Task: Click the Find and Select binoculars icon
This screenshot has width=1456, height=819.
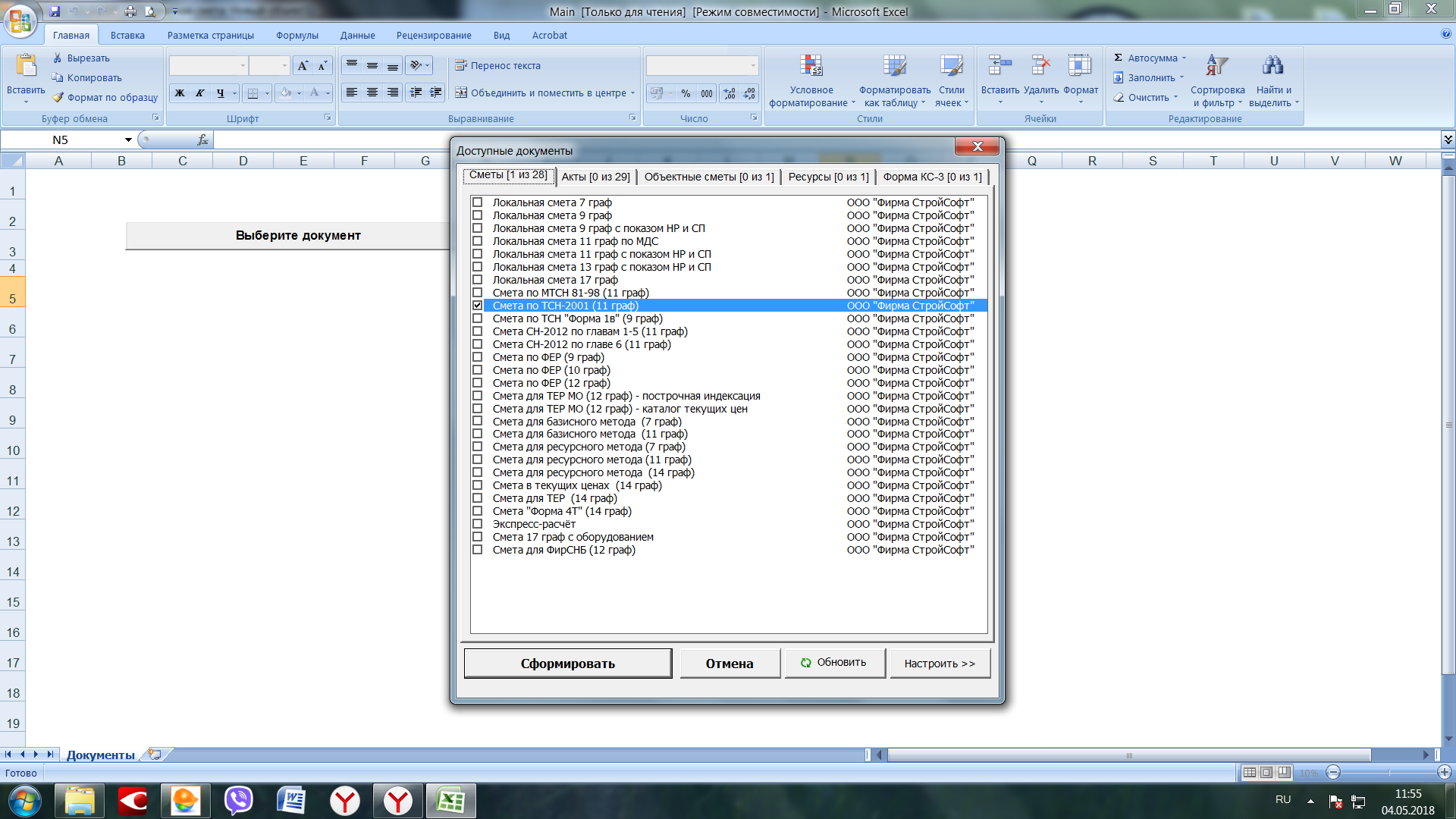Action: [x=1273, y=66]
